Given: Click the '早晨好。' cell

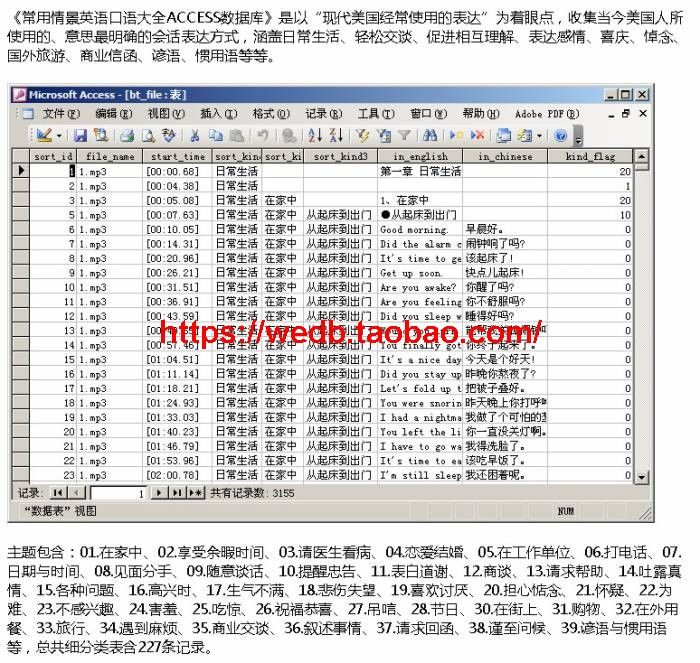Looking at the screenshot, I should pos(505,229).
